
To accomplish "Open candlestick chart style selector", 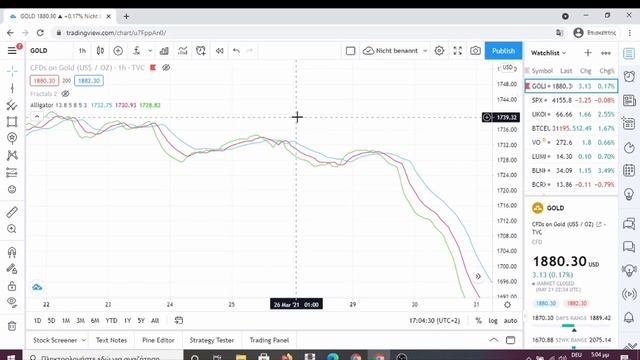I will coord(100,51).
